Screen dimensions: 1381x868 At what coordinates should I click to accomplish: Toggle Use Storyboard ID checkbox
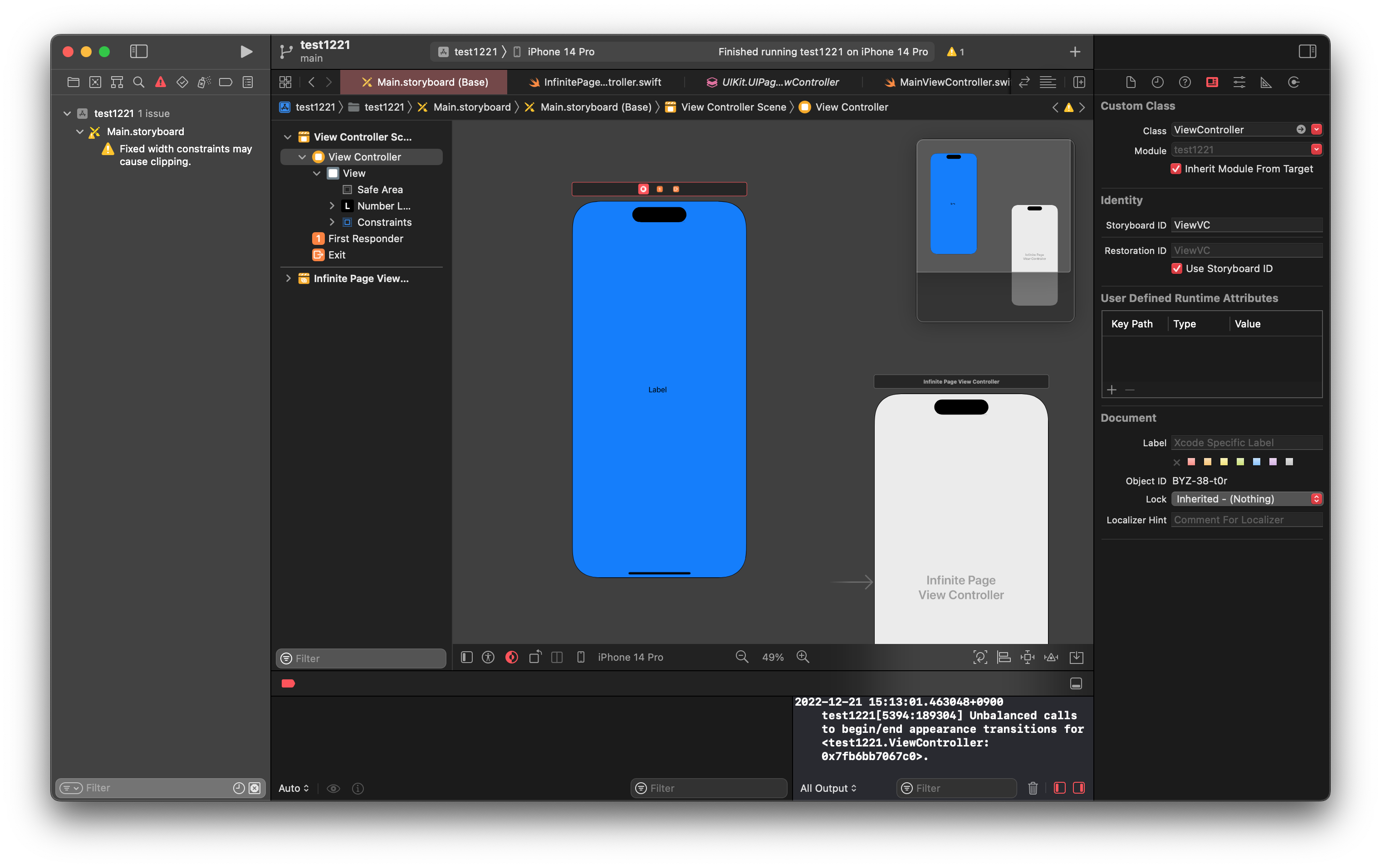coord(1177,268)
